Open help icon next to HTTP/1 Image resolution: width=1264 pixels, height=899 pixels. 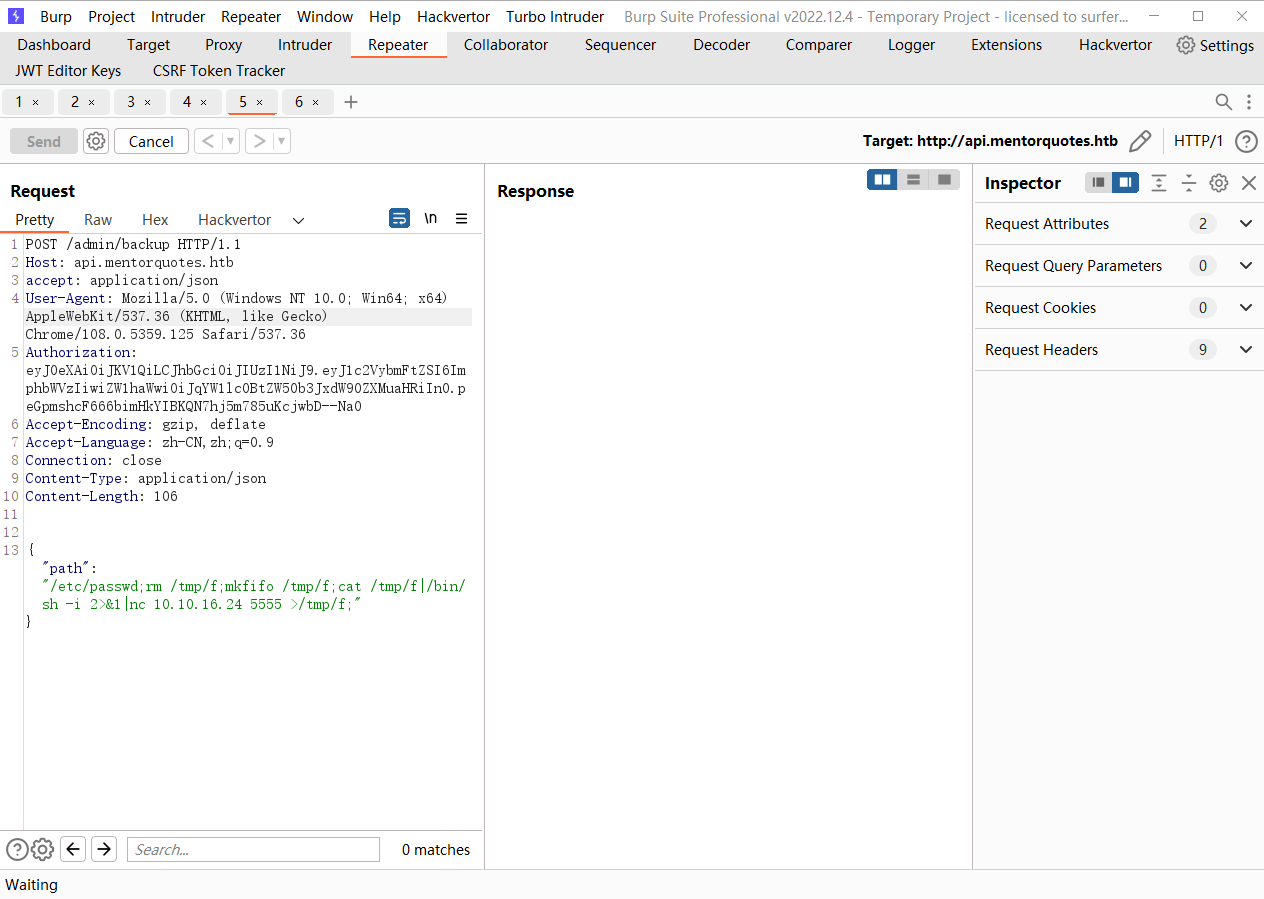[1246, 141]
